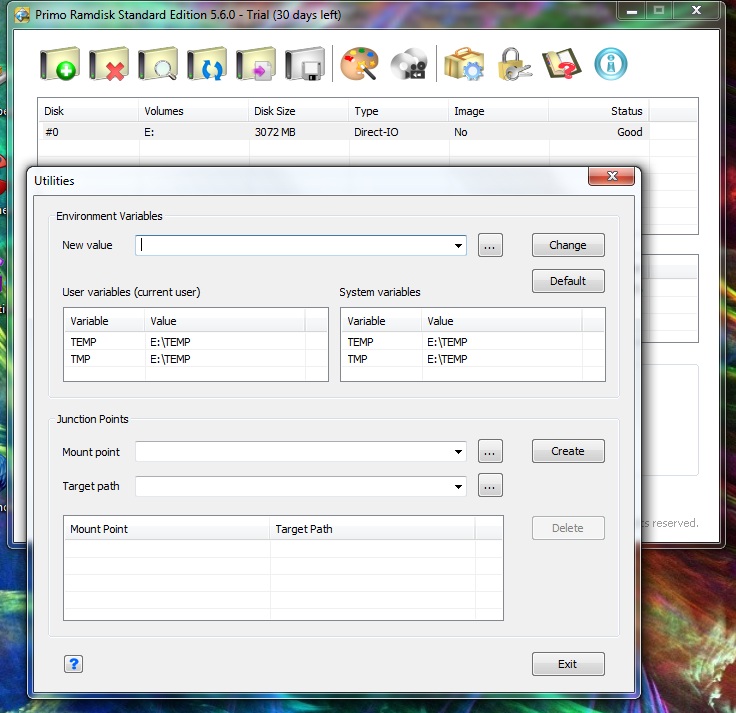The width and height of the screenshot is (736, 713).
Task: Click E:\TEMP value of system TEMP
Action: (x=447, y=342)
